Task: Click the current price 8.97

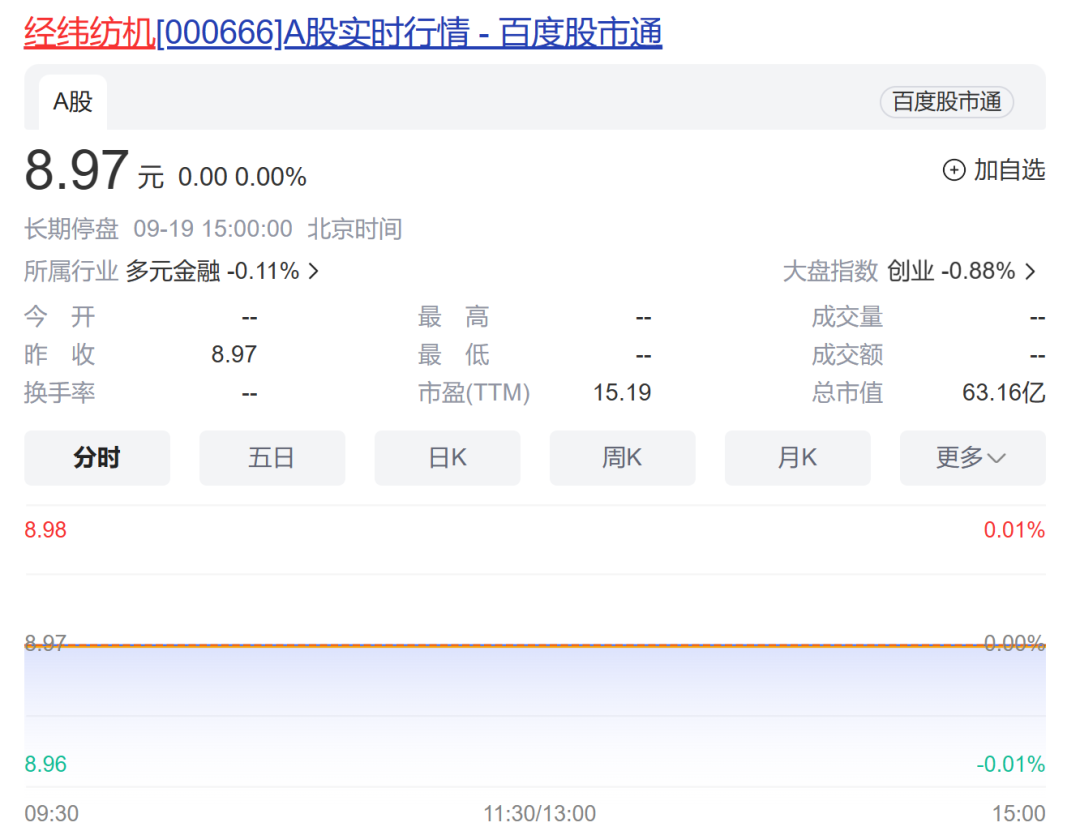Action: 76,170
